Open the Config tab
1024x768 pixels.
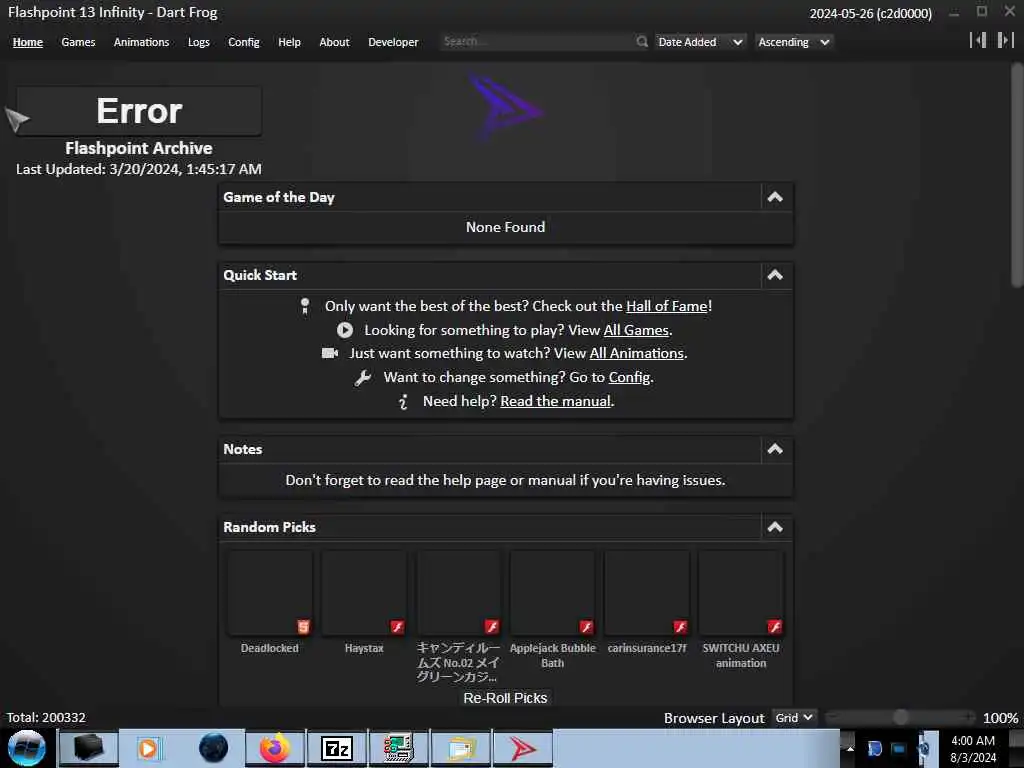coord(244,42)
